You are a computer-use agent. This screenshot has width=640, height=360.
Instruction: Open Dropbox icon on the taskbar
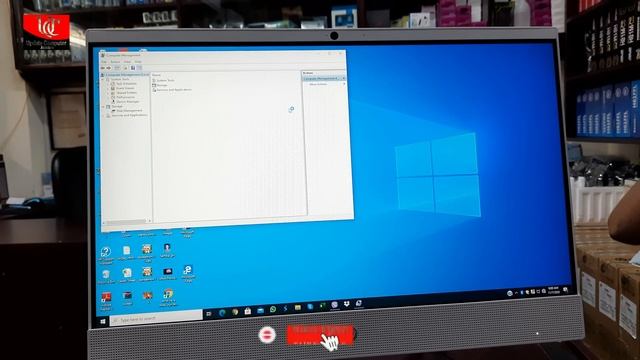(347, 304)
